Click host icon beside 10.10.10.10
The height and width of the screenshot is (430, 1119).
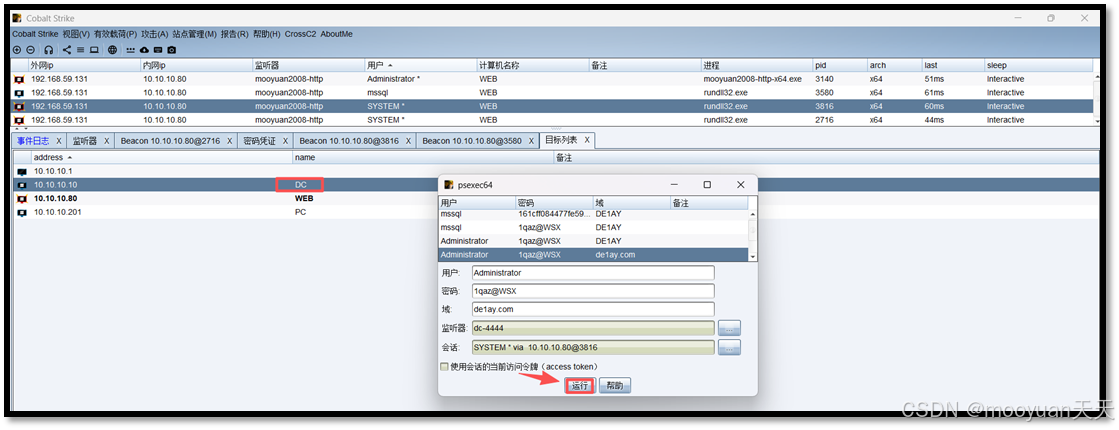pyautogui.click(x=22, y=185)
